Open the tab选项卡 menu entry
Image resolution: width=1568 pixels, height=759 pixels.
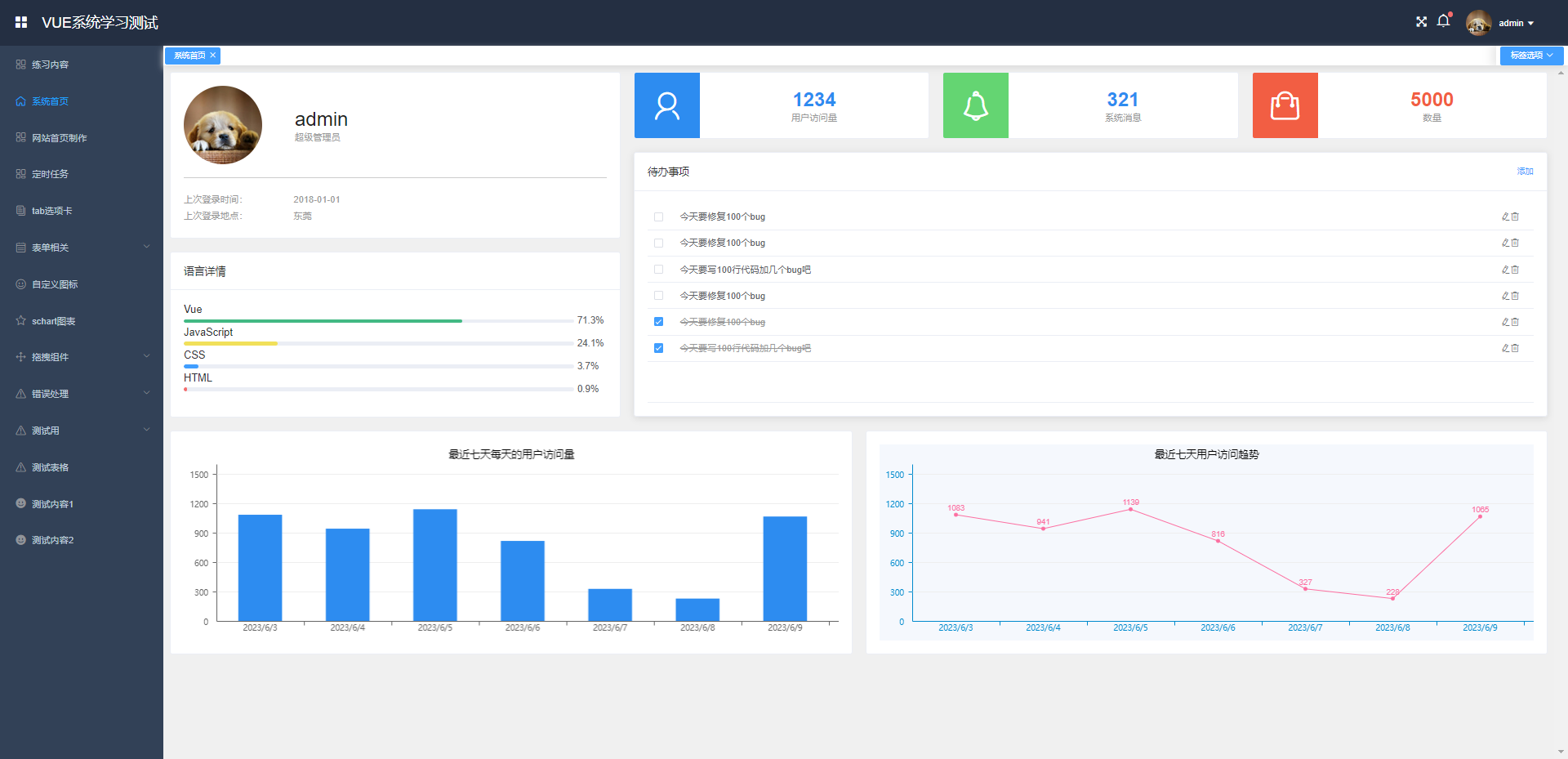point(82,211)
